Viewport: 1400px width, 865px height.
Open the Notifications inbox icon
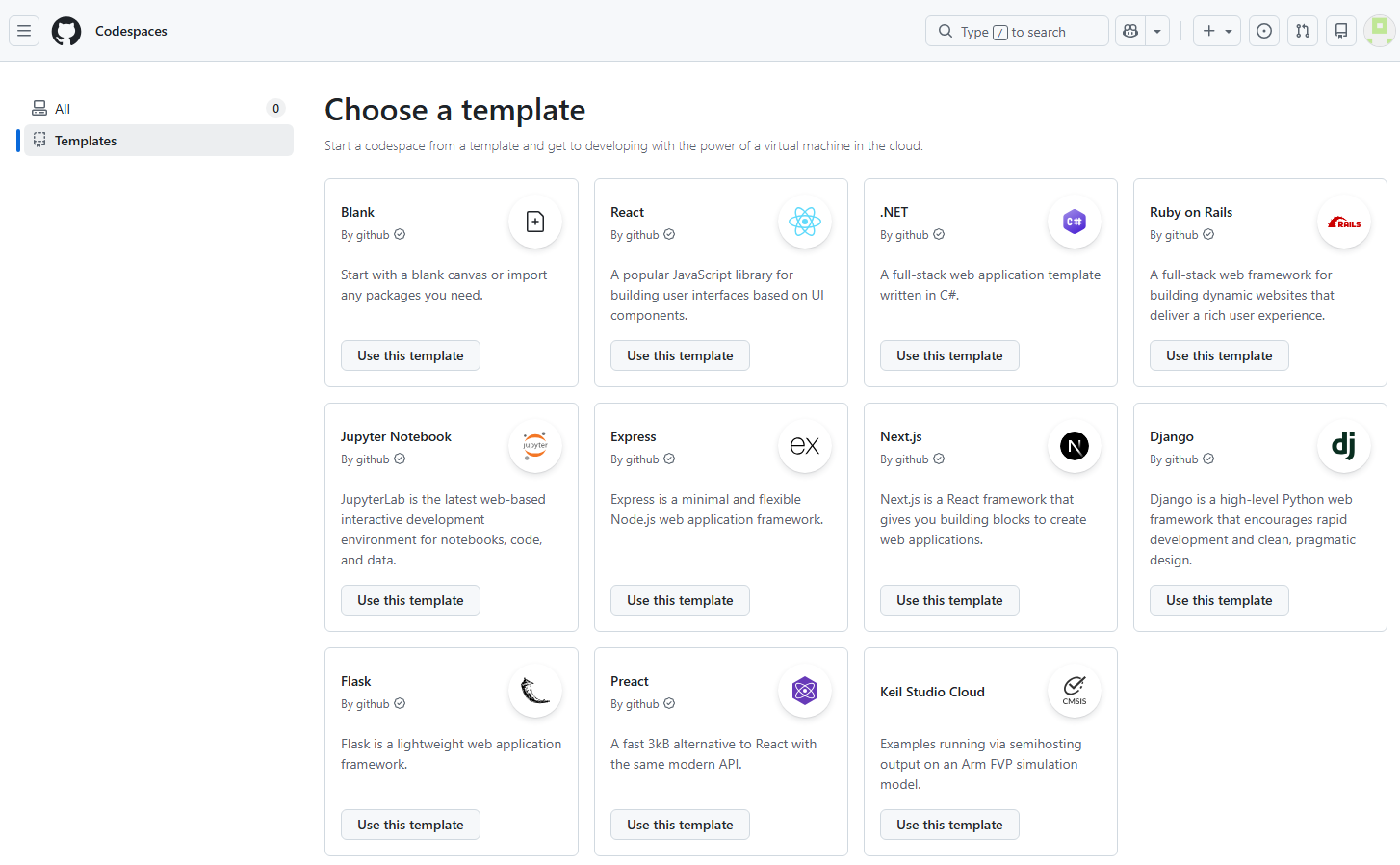(x=1341, y=31)
